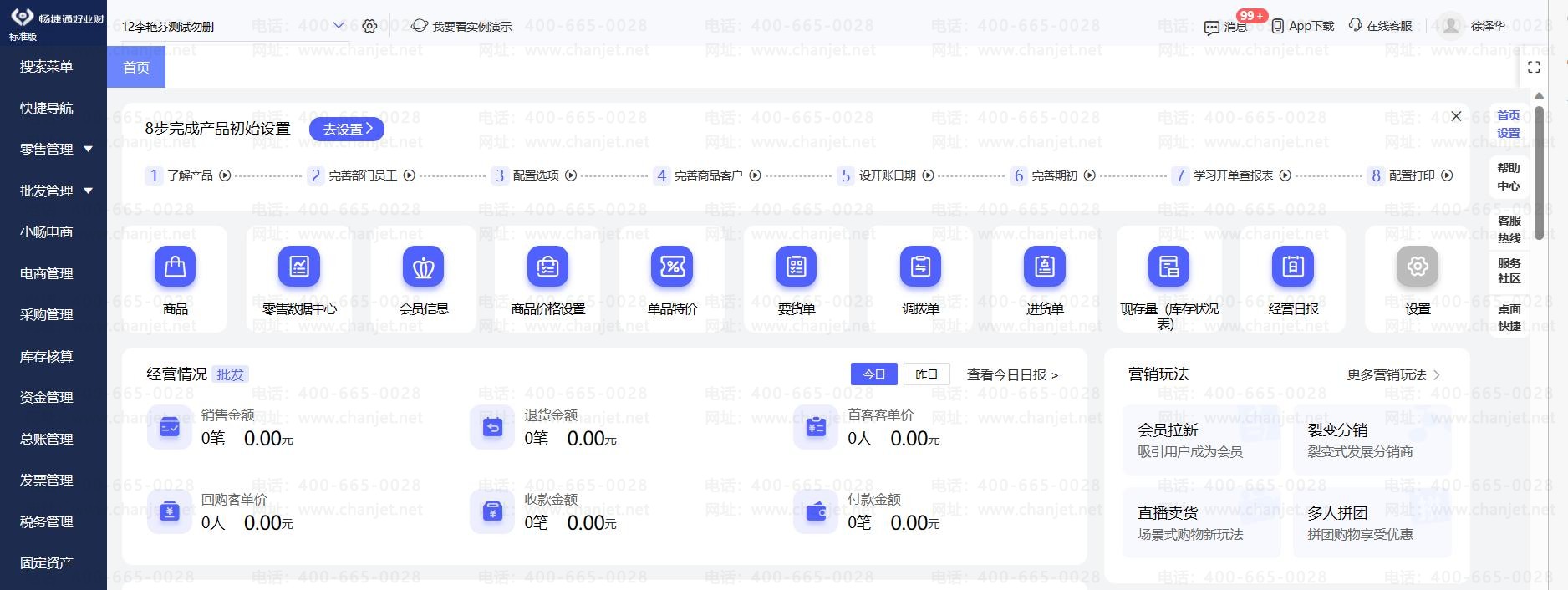1568x590 pixels.
Task: Click 桌面快捷 in right panel
Action: click(x=1509, y=318)
